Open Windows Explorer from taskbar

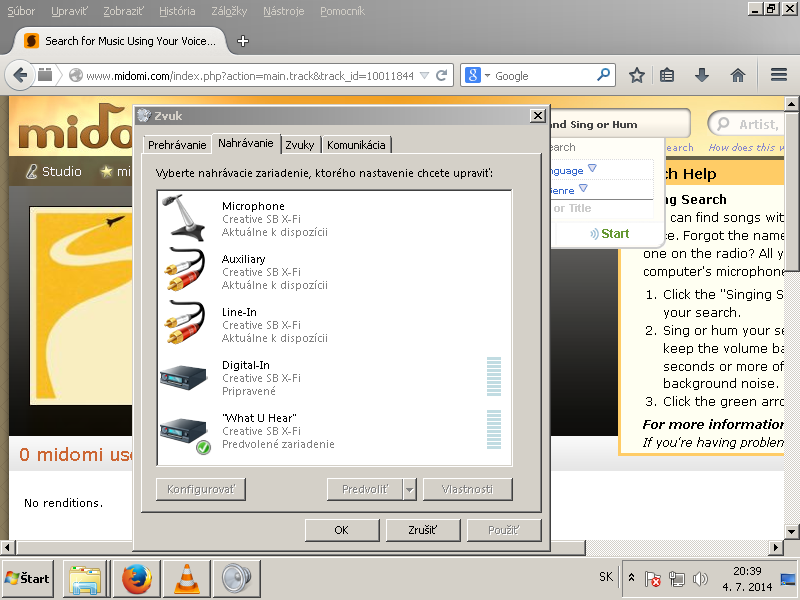coord(85,579)
